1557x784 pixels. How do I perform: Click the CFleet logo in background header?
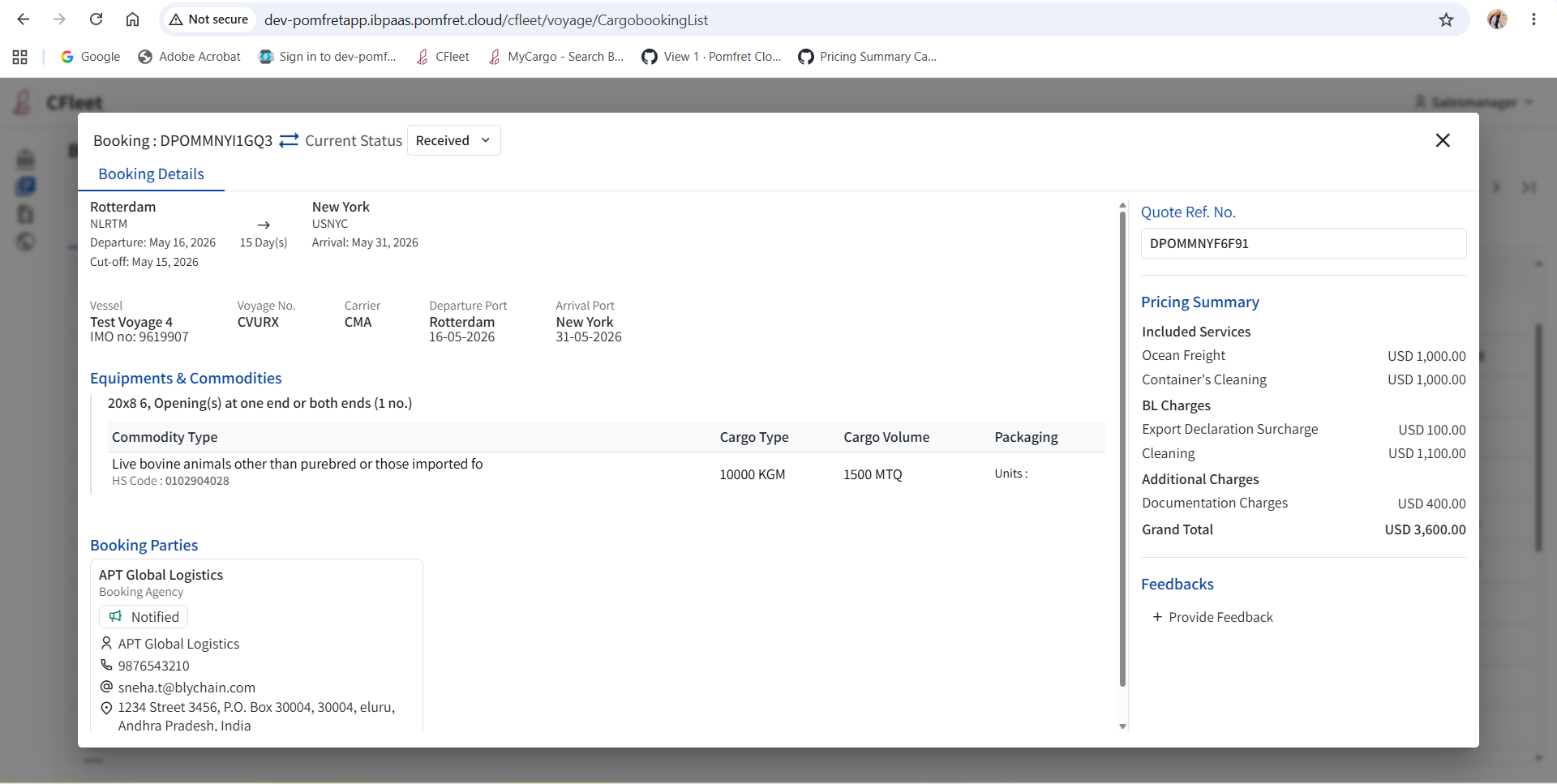click(x=58, y=102)
